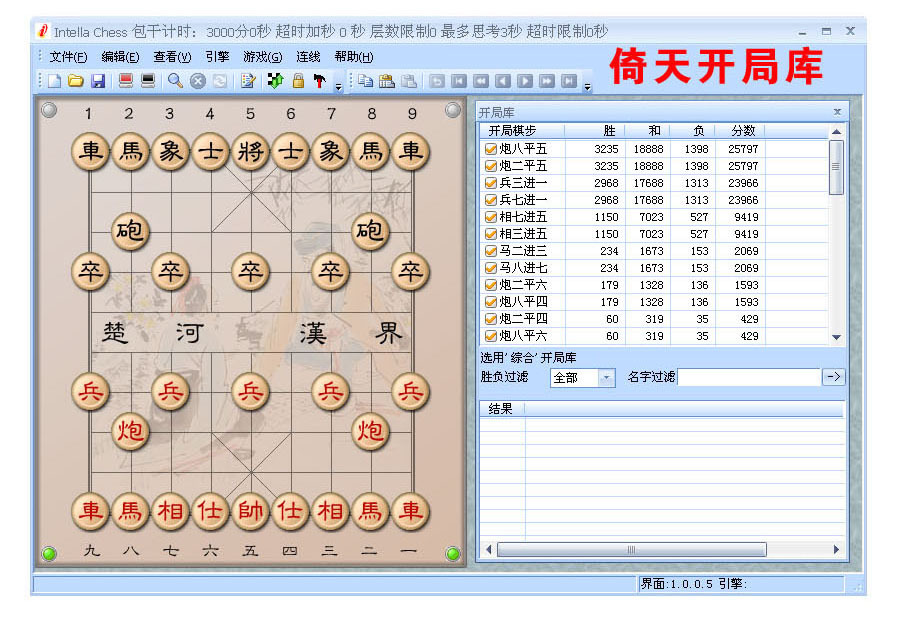Open the 胜负过滤 dropdown showing 全部

[606, 378]
